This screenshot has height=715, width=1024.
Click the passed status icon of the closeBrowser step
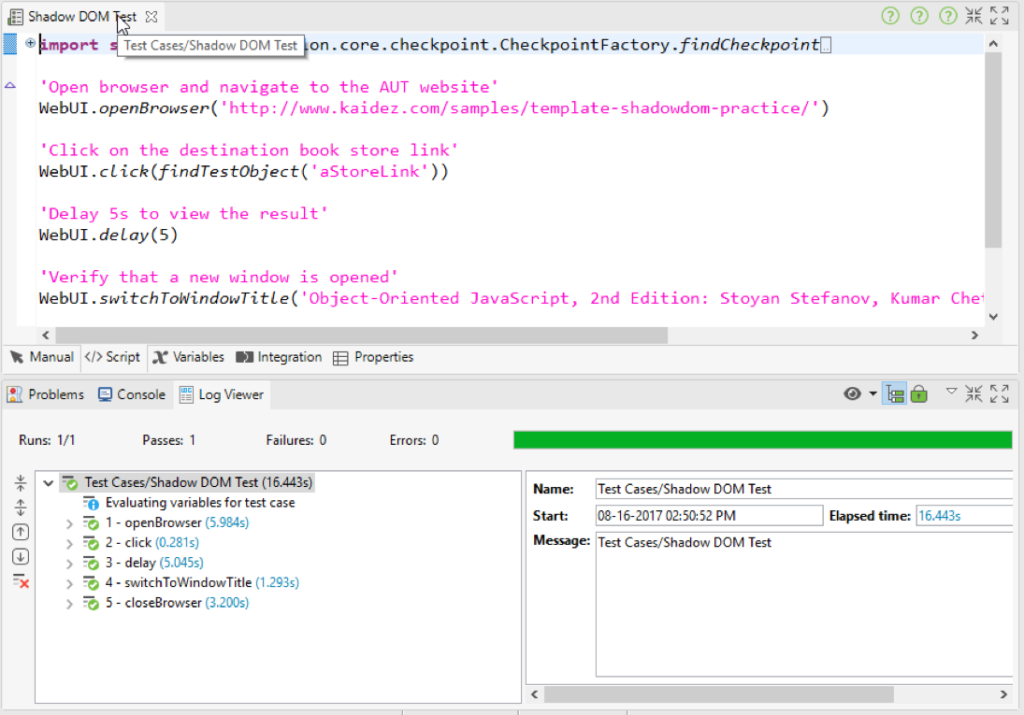pyautogui.click(x=91, y=603)
